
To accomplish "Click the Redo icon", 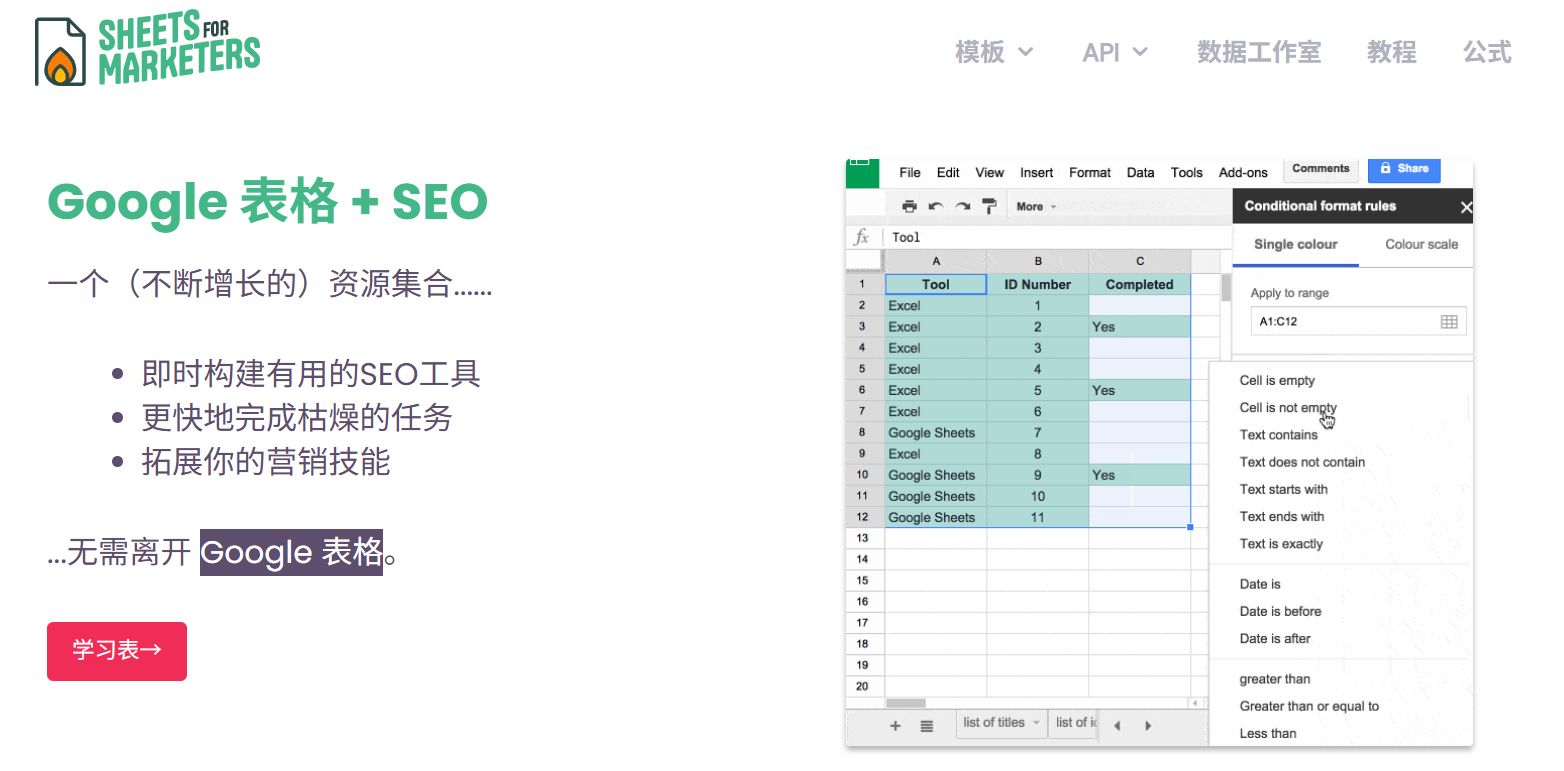I will (x=962, y=206).
